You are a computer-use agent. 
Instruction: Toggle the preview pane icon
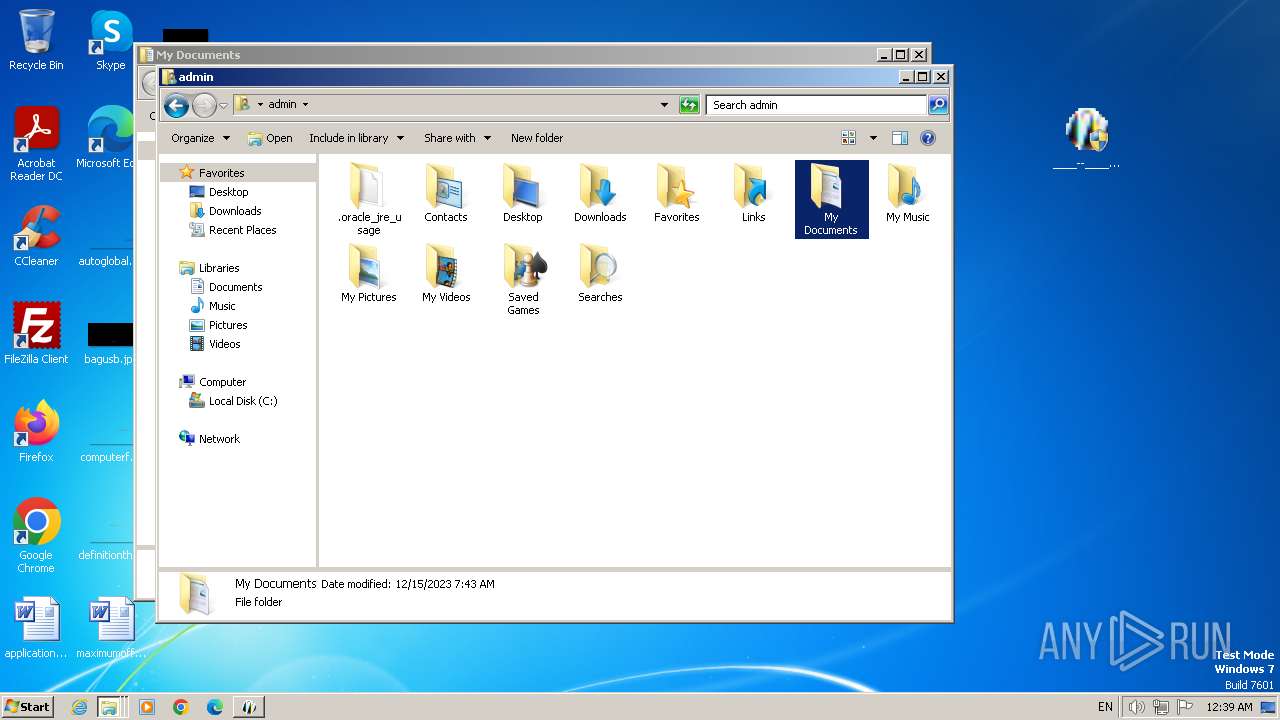tap(899, 138)
